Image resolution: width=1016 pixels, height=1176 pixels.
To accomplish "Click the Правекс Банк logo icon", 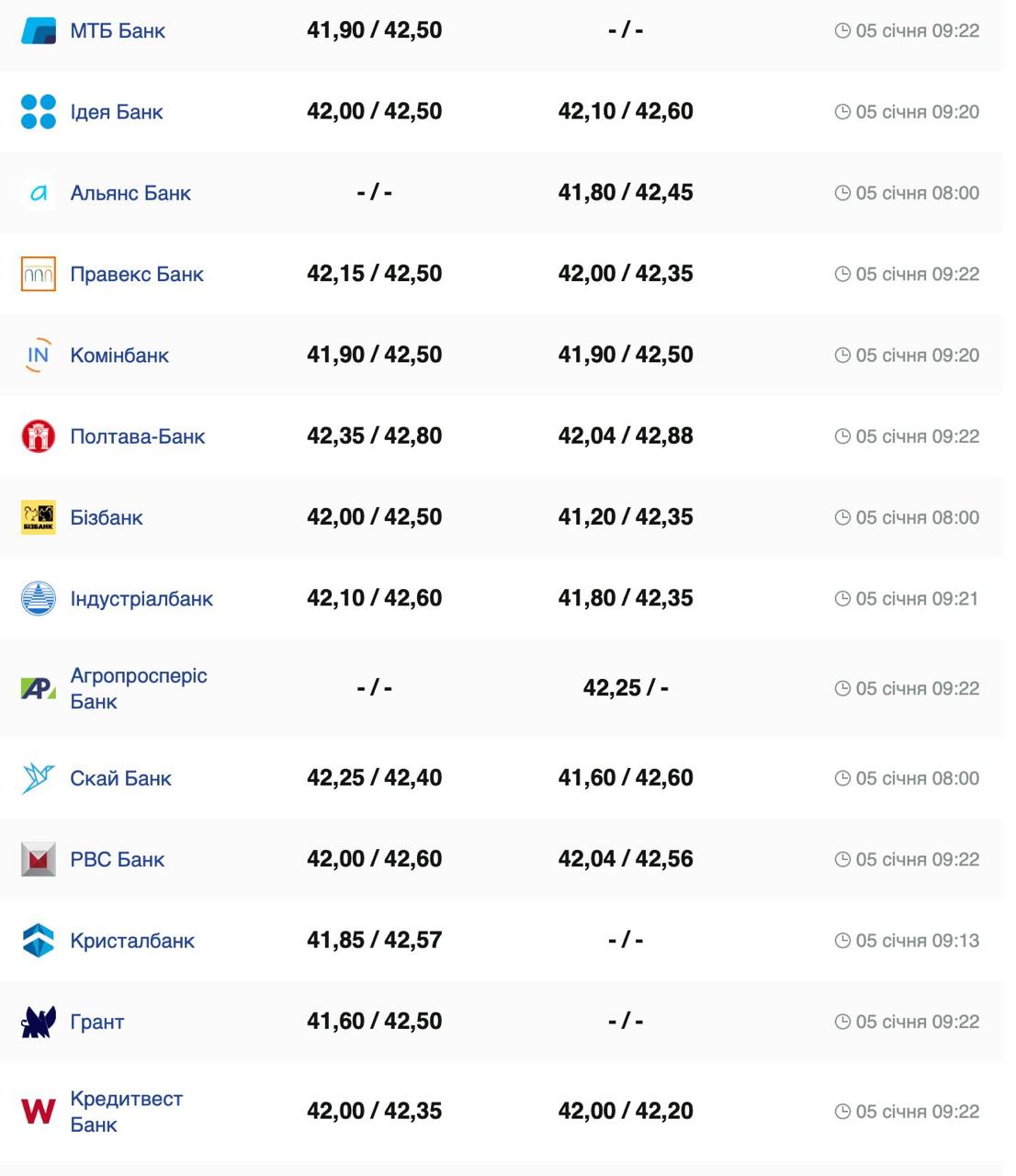I will click(39, 274).
